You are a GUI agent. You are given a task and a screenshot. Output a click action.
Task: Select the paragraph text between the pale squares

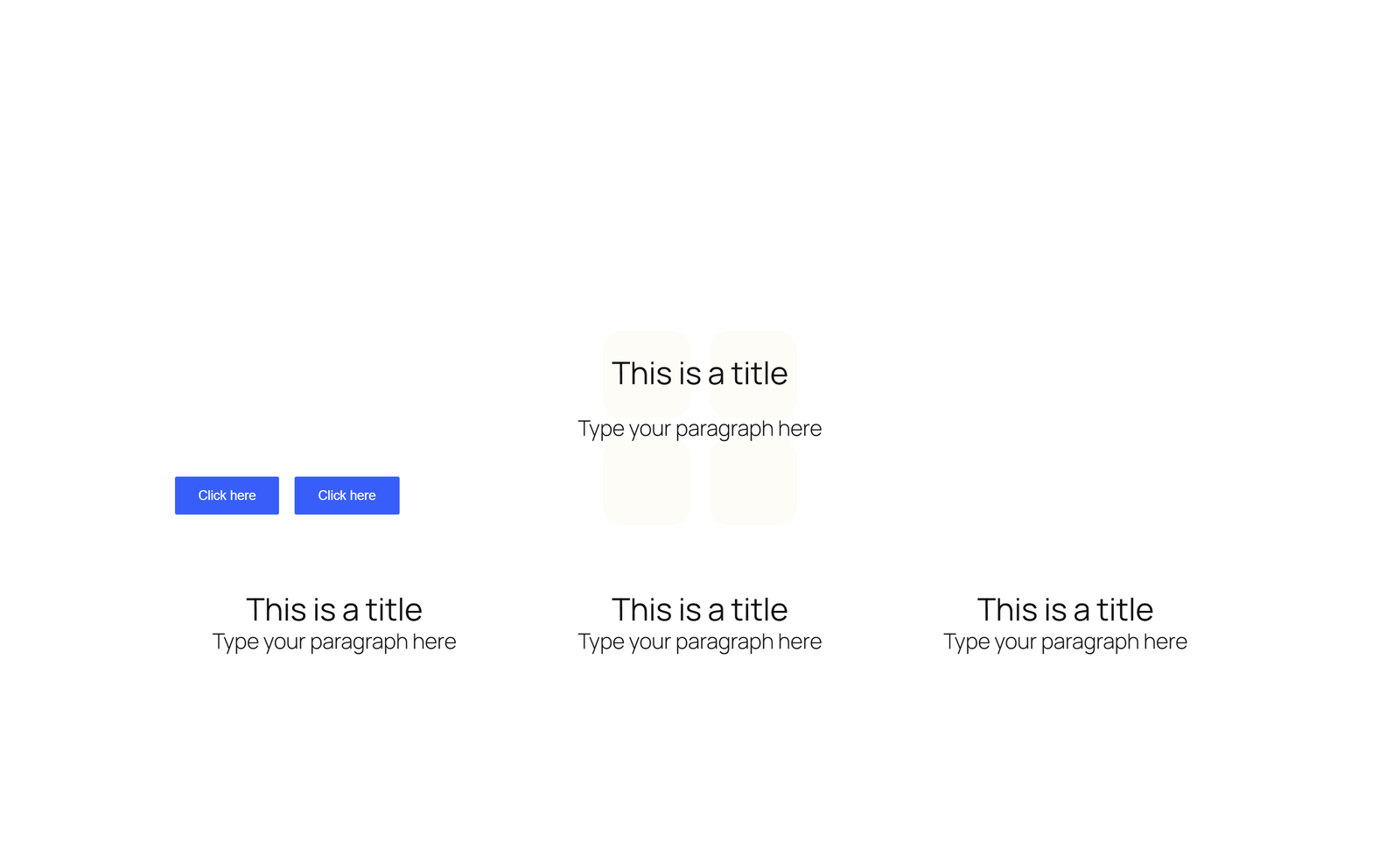pos(699,429)
